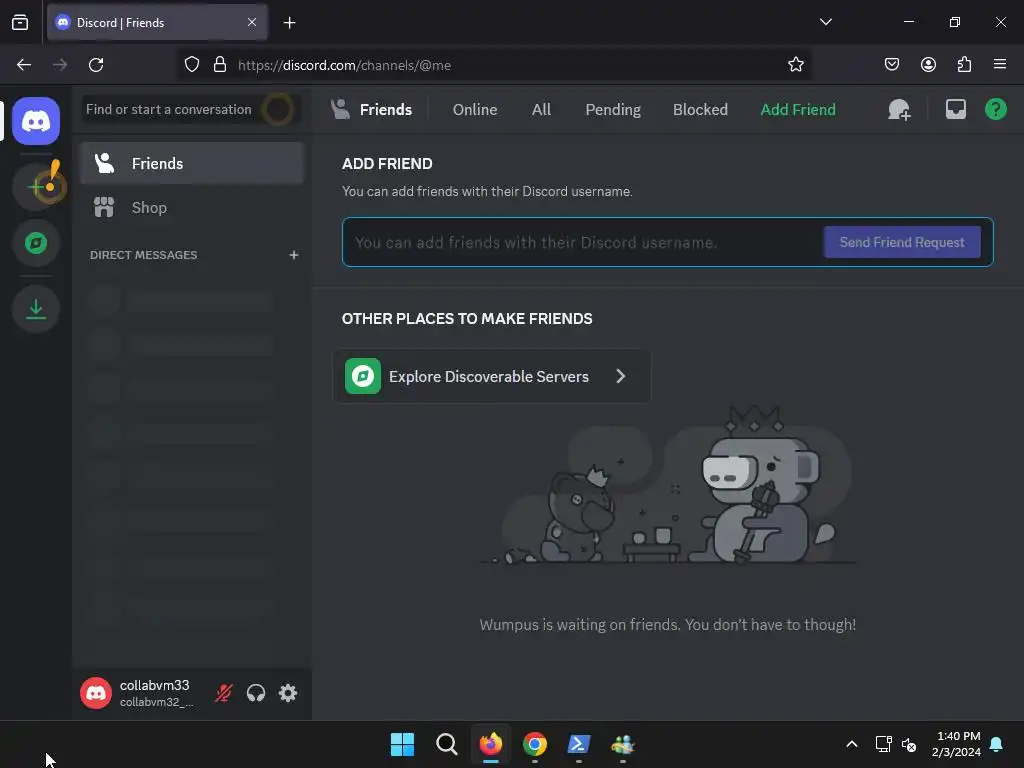Open a new browser tab

[x=289, y=23]
